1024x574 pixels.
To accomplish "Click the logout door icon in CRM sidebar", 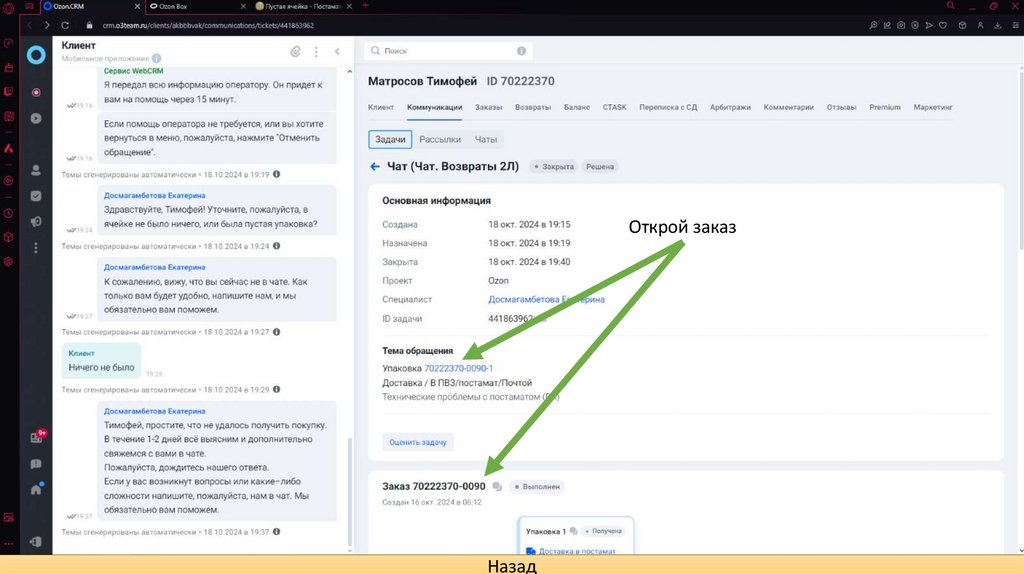I will 36,541.
